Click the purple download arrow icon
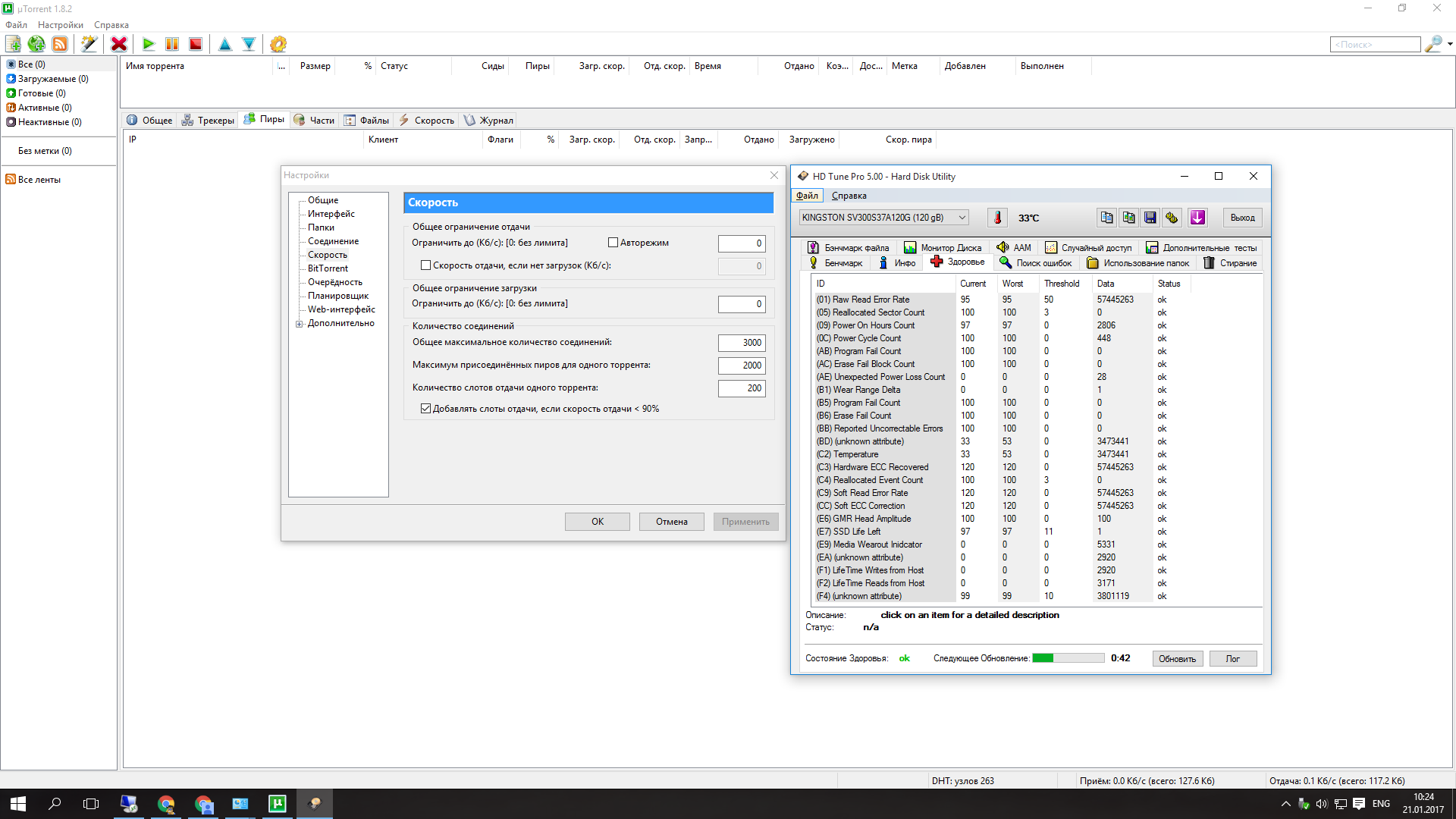 pyautogui.click(x=1197, y=218)
